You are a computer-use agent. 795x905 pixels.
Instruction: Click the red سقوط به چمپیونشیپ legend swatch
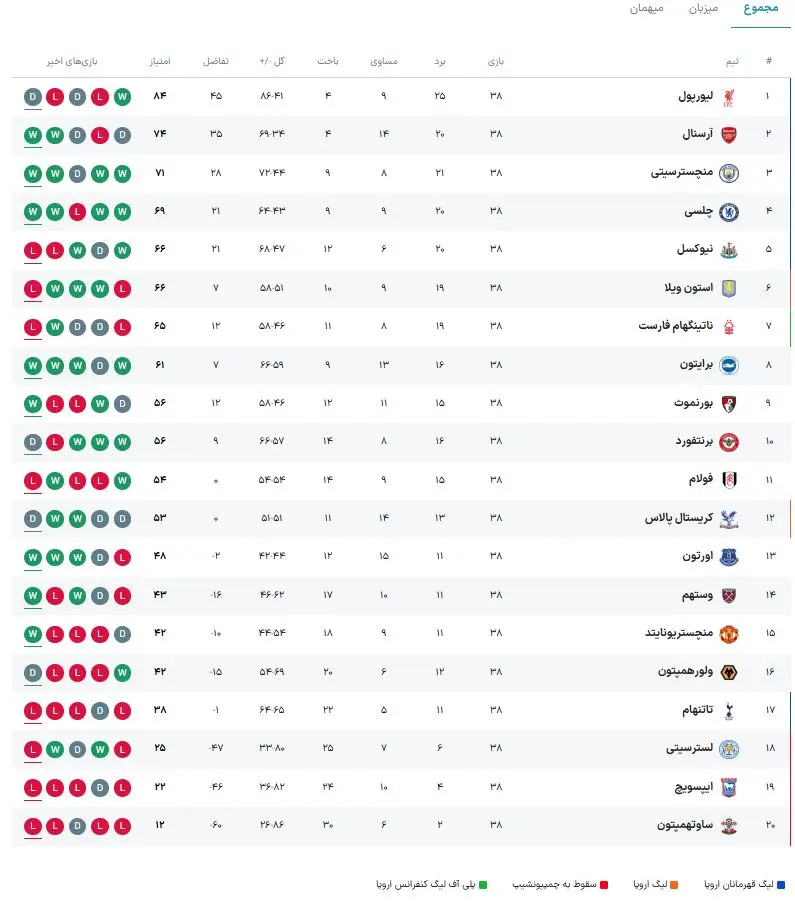click(x=604, y=884)
